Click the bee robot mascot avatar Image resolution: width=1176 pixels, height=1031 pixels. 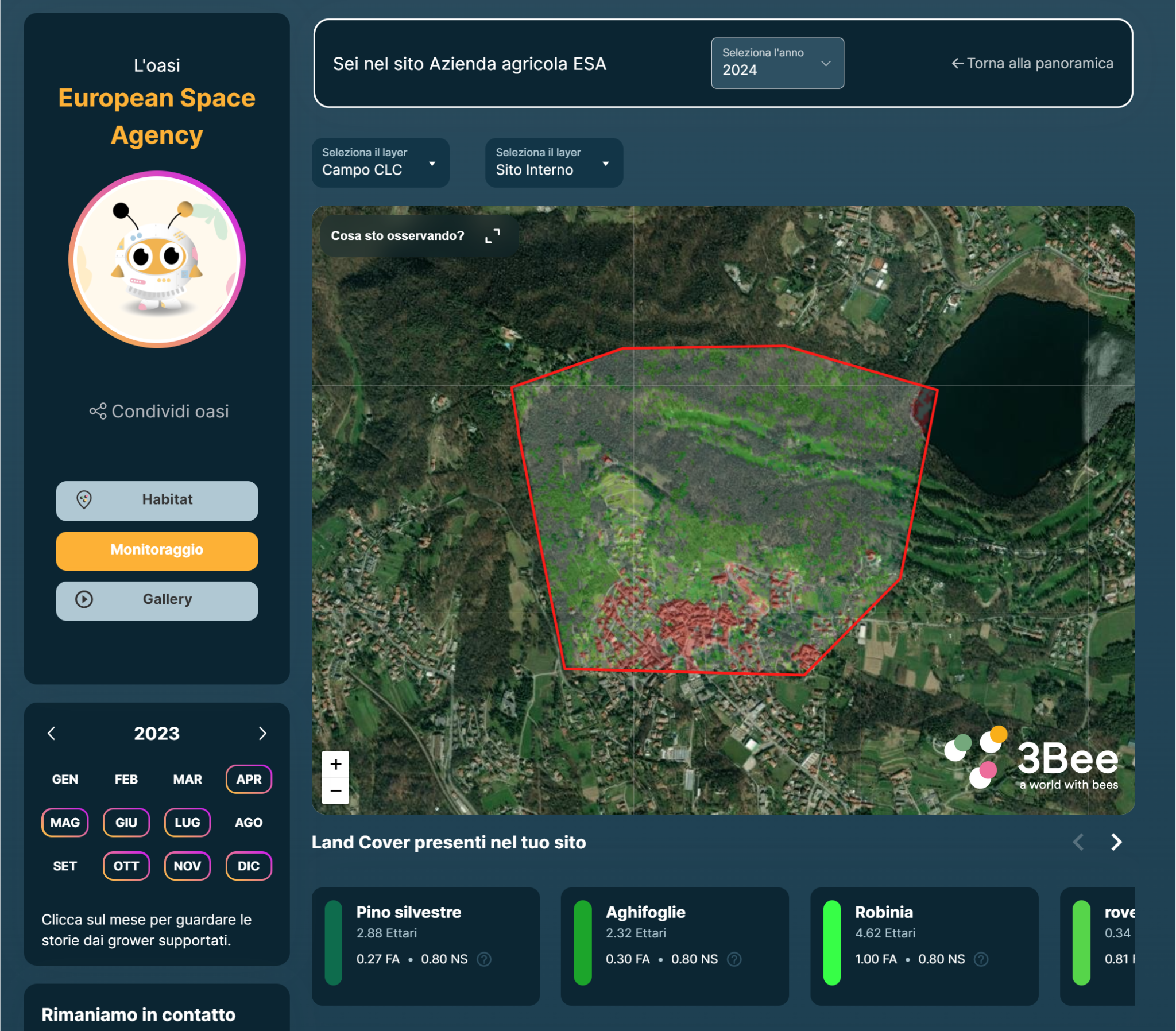157,259
